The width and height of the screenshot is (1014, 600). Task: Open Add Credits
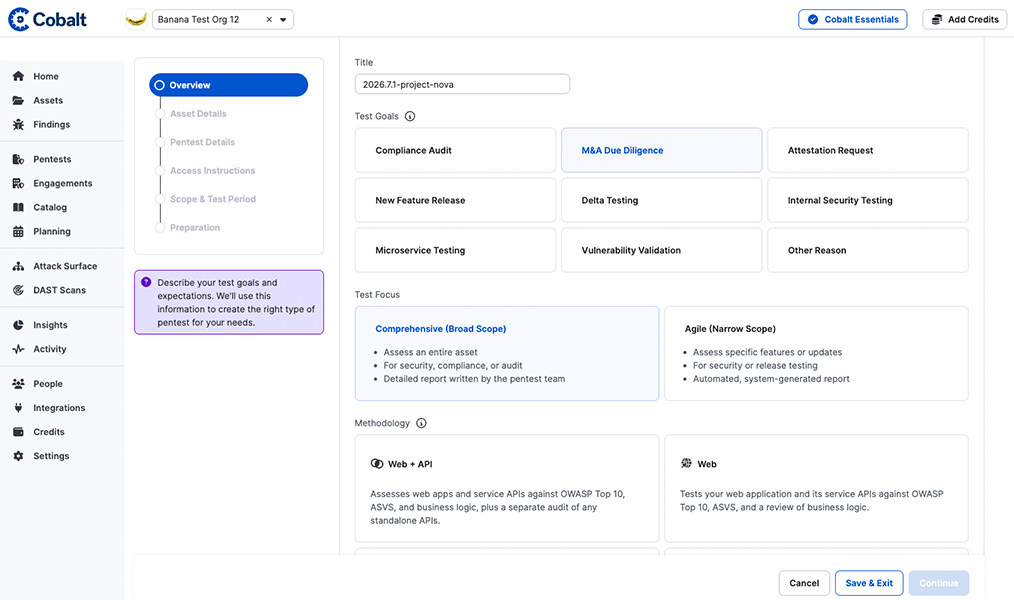[963, 19]
